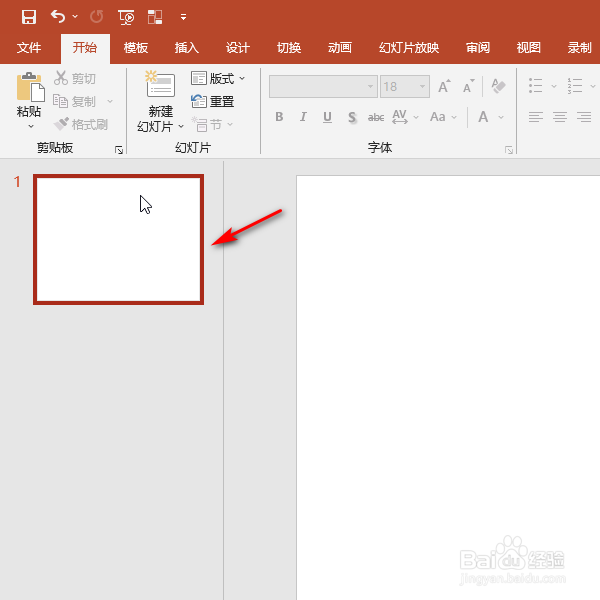Click the font color A icon
Viewport: 600px width, 600px height.
pos(483,117)
